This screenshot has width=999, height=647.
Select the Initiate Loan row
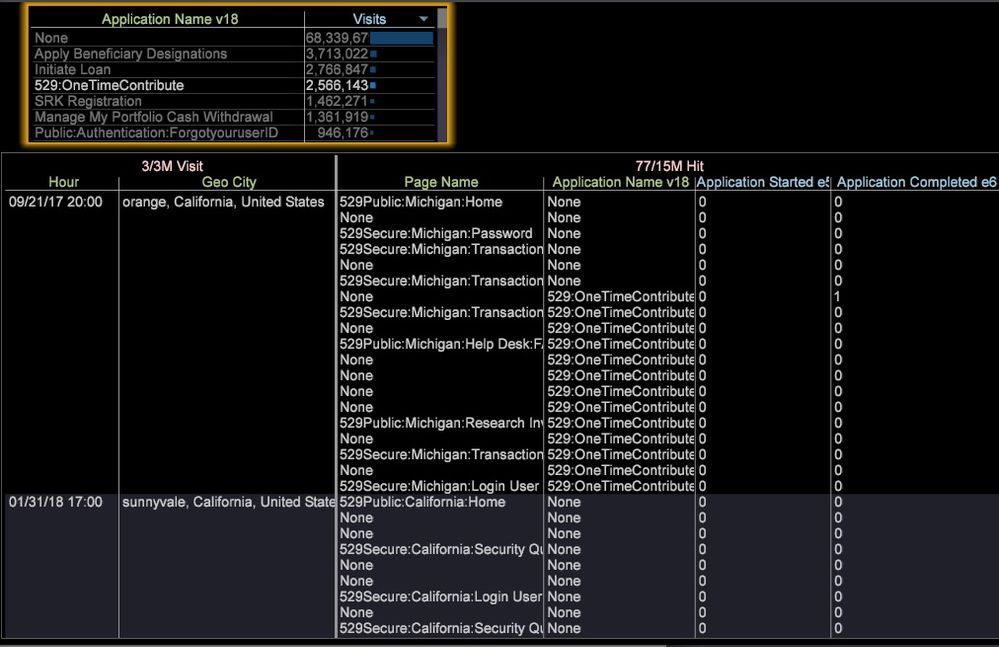tap(73, 70)
